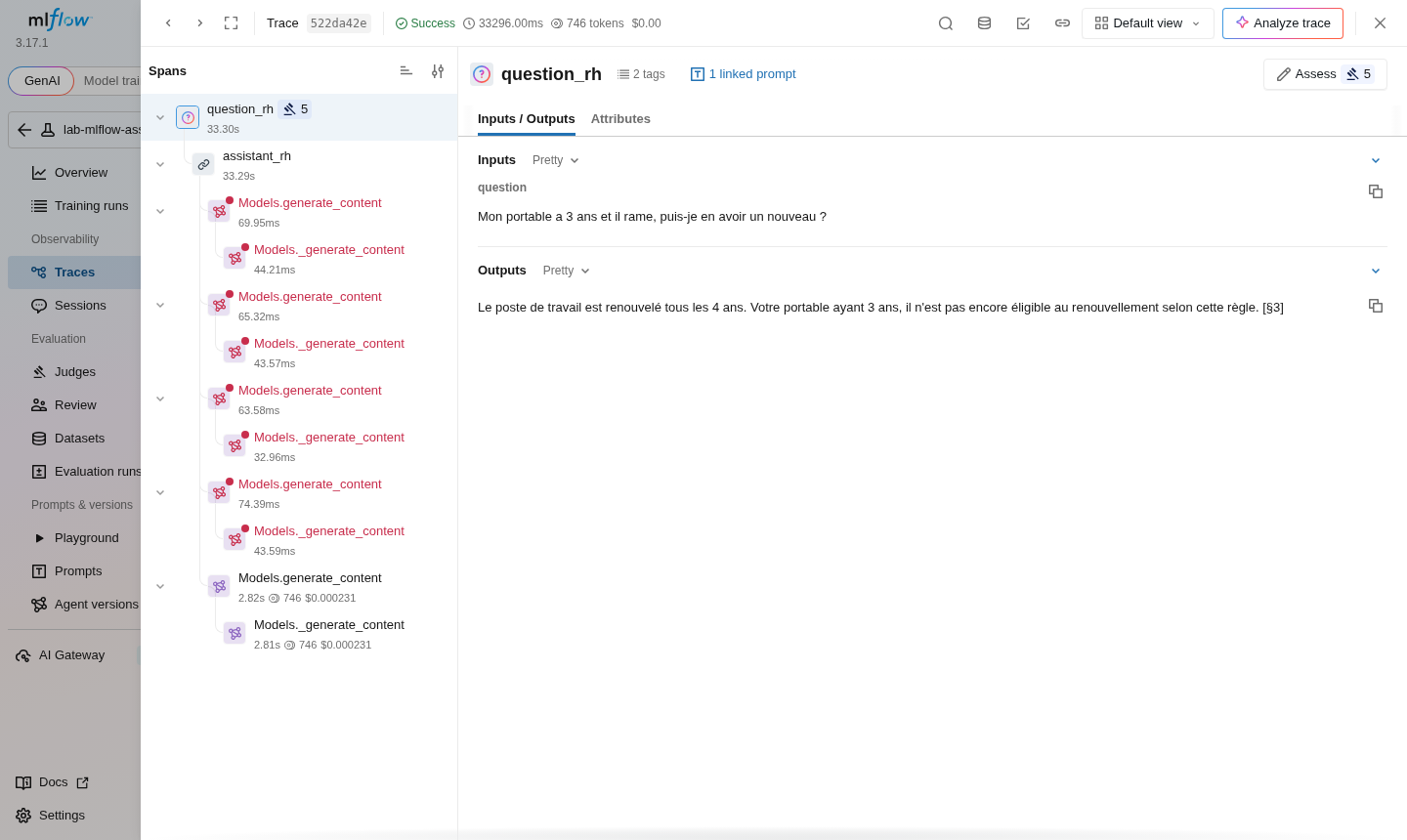The width and height of the screenshot is (1407, 840).
Task: Collapse the Outputs section chevron
Action: [1376, 271]
